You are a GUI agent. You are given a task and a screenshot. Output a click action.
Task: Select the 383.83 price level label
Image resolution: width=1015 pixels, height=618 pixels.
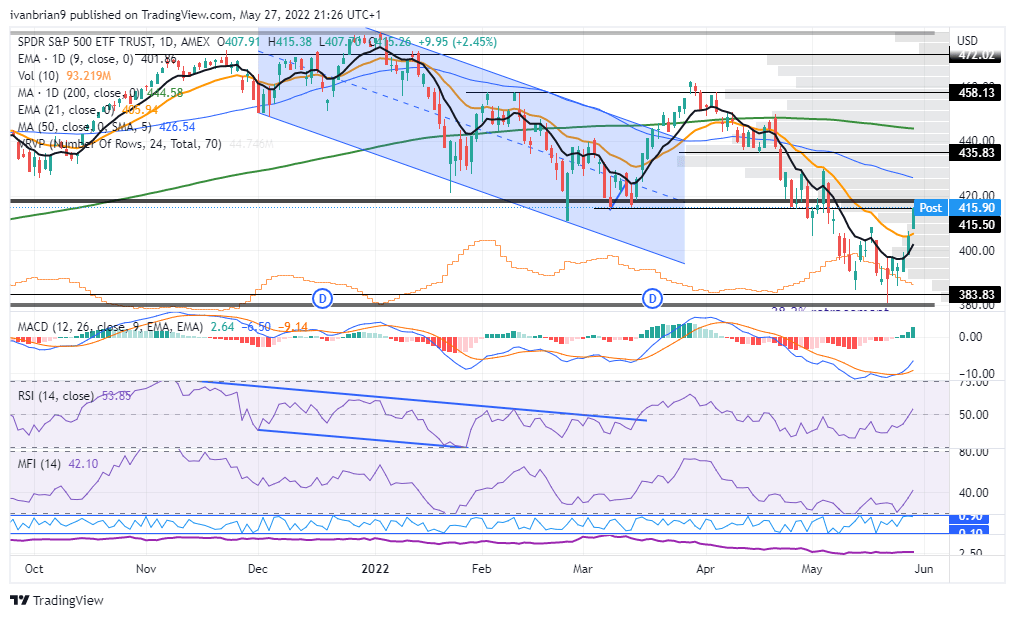976,295
